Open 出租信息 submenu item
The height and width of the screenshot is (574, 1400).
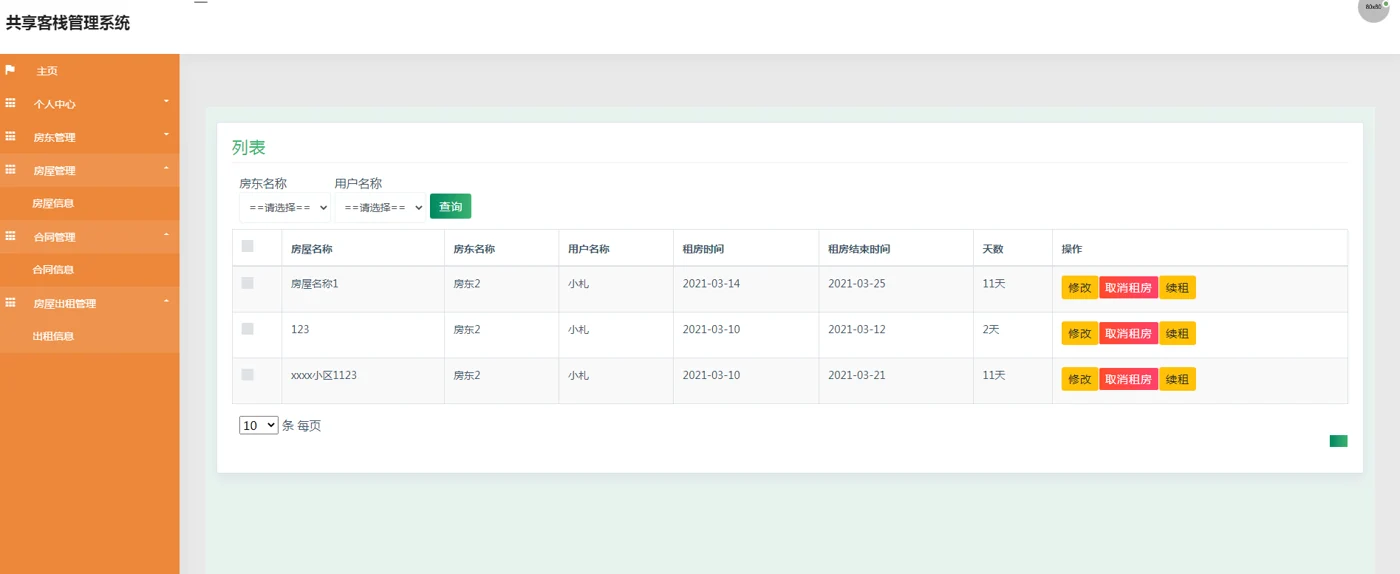pos(53,336)
